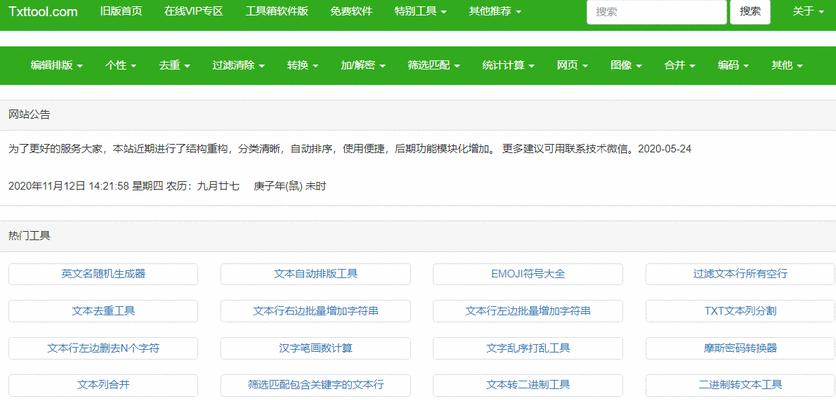
Task: Expand the 关于 dropdown menu
Action: (808, 11)
